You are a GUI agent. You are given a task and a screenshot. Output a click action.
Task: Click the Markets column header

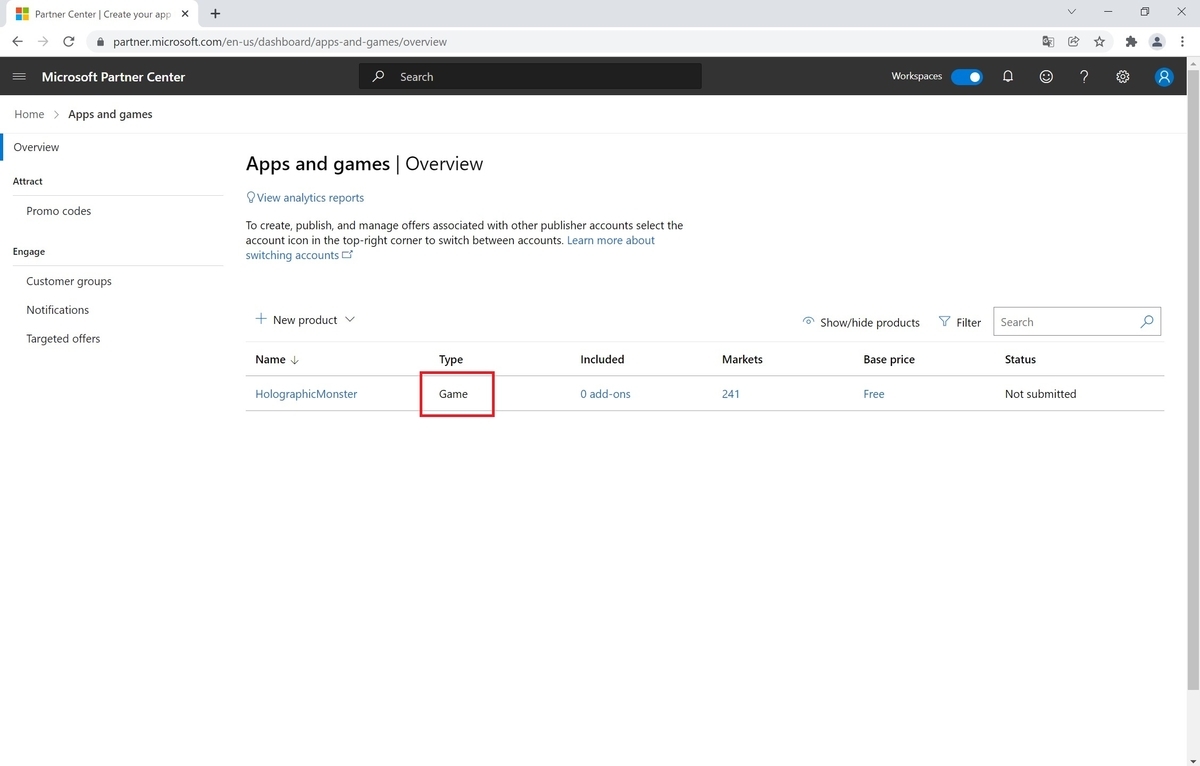click(x=742, y=359)
